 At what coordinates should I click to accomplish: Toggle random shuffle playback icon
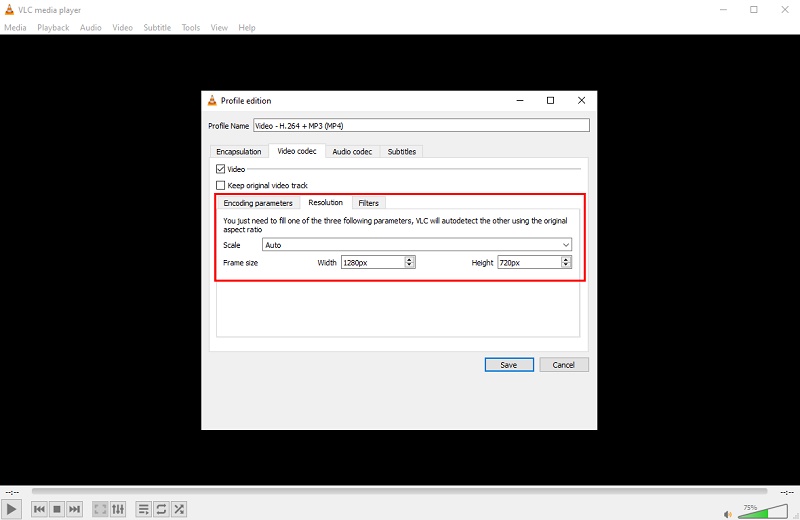(x=179, y=509)
